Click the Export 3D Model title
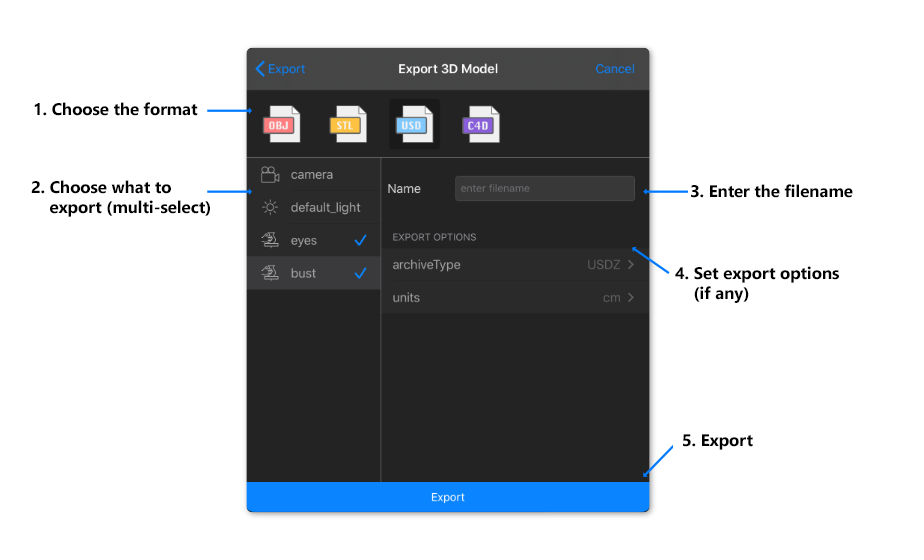924x560 pixels. [448, 68]
